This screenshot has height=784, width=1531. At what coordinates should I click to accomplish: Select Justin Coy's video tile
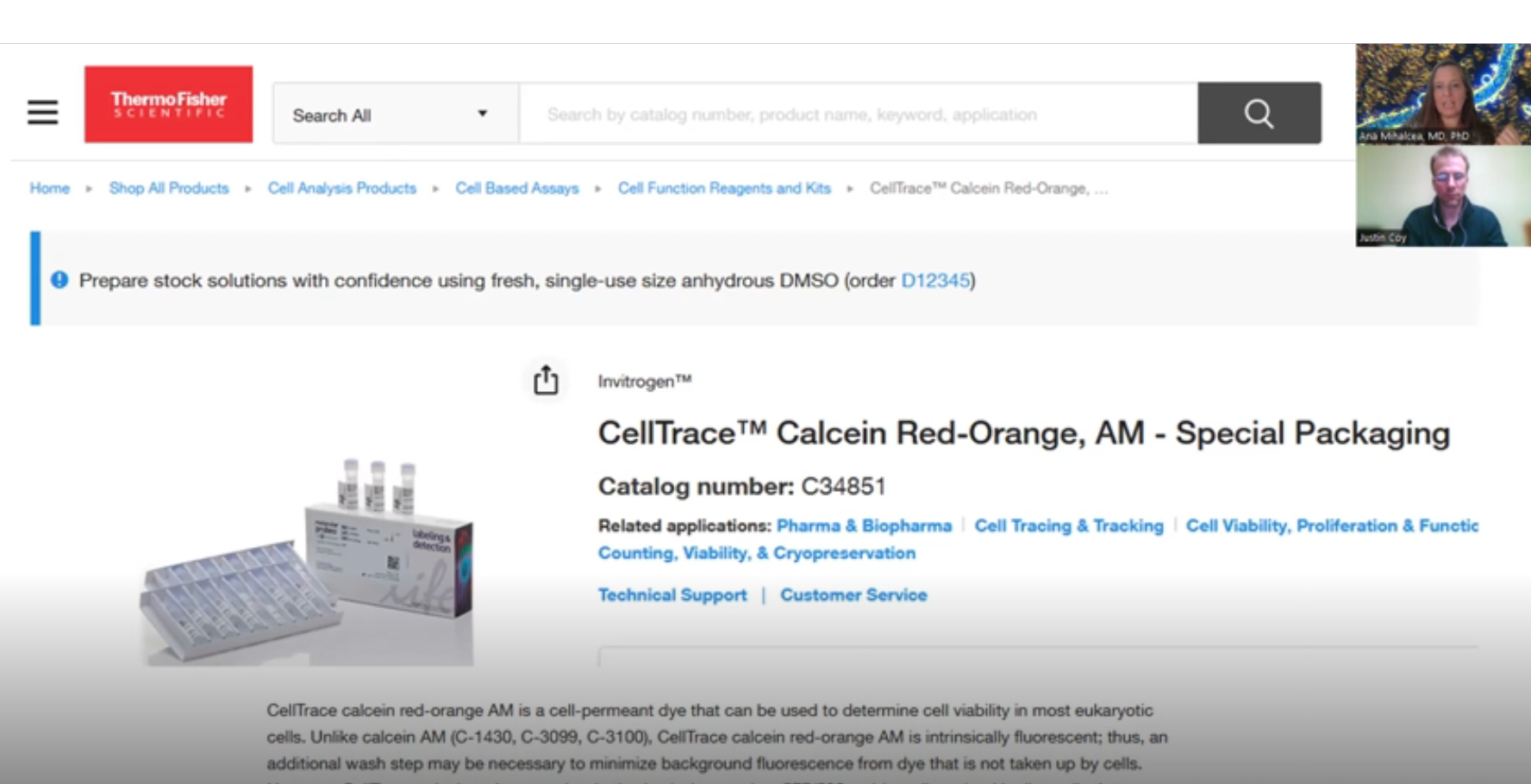pos(1443,196)
